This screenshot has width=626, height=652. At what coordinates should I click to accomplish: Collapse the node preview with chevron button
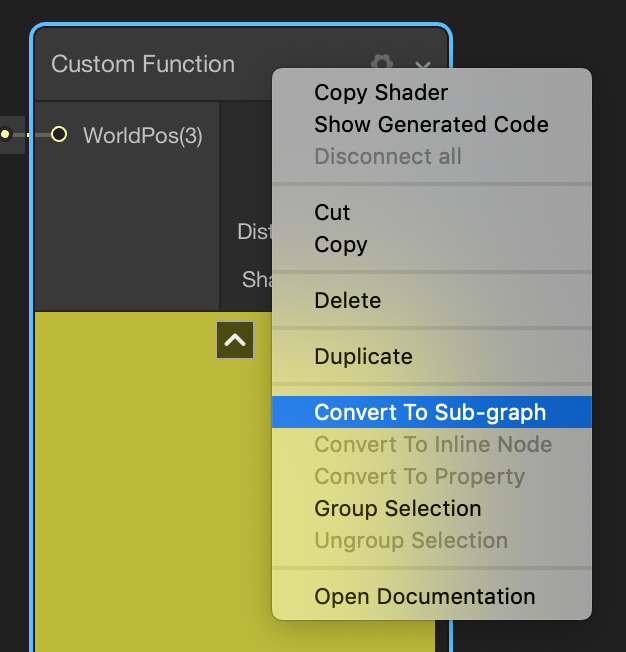[x=235, y=340]
